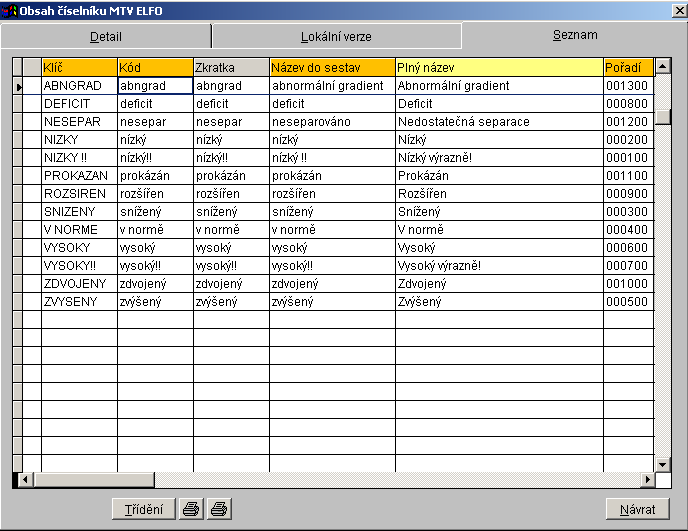
Task: Click the Kód column header
Action: pos(155,67)
